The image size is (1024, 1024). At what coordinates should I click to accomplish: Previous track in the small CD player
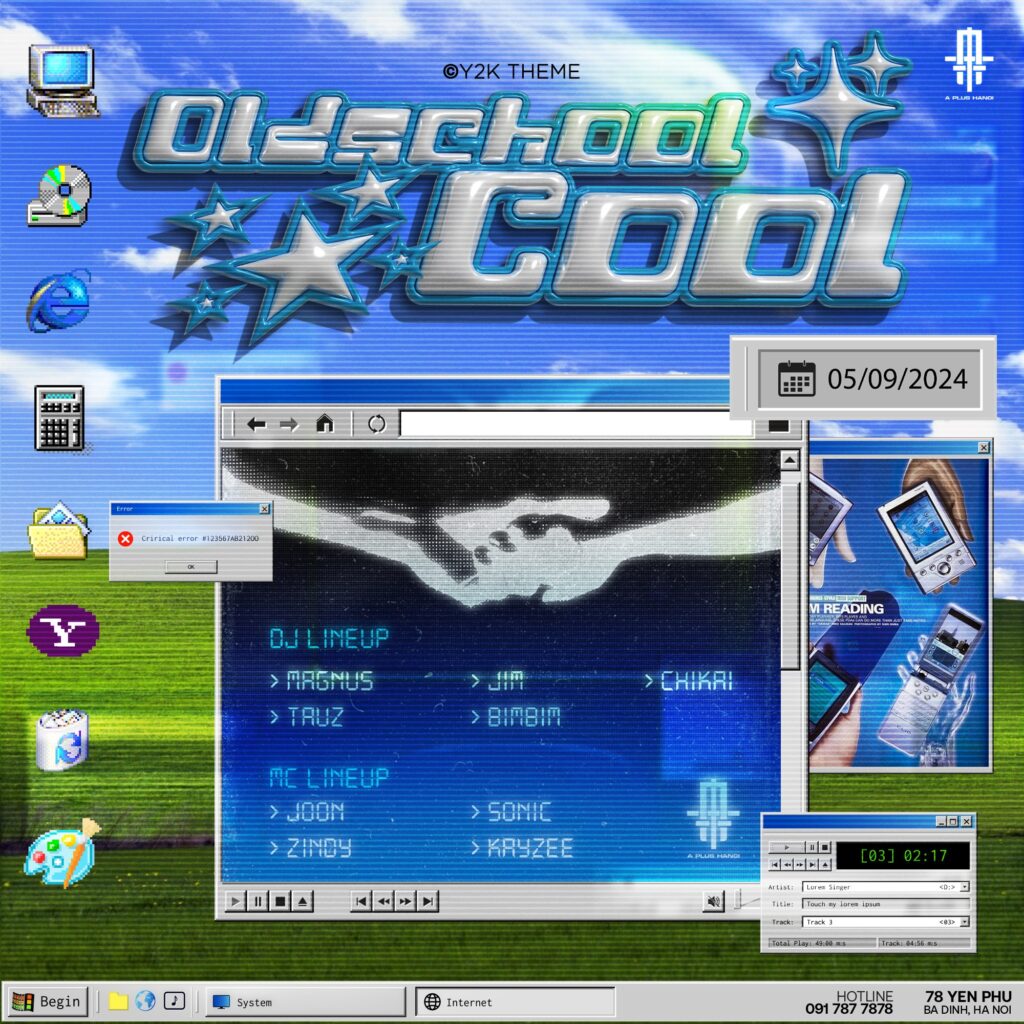pyautogui.click(x=775, y=865)
